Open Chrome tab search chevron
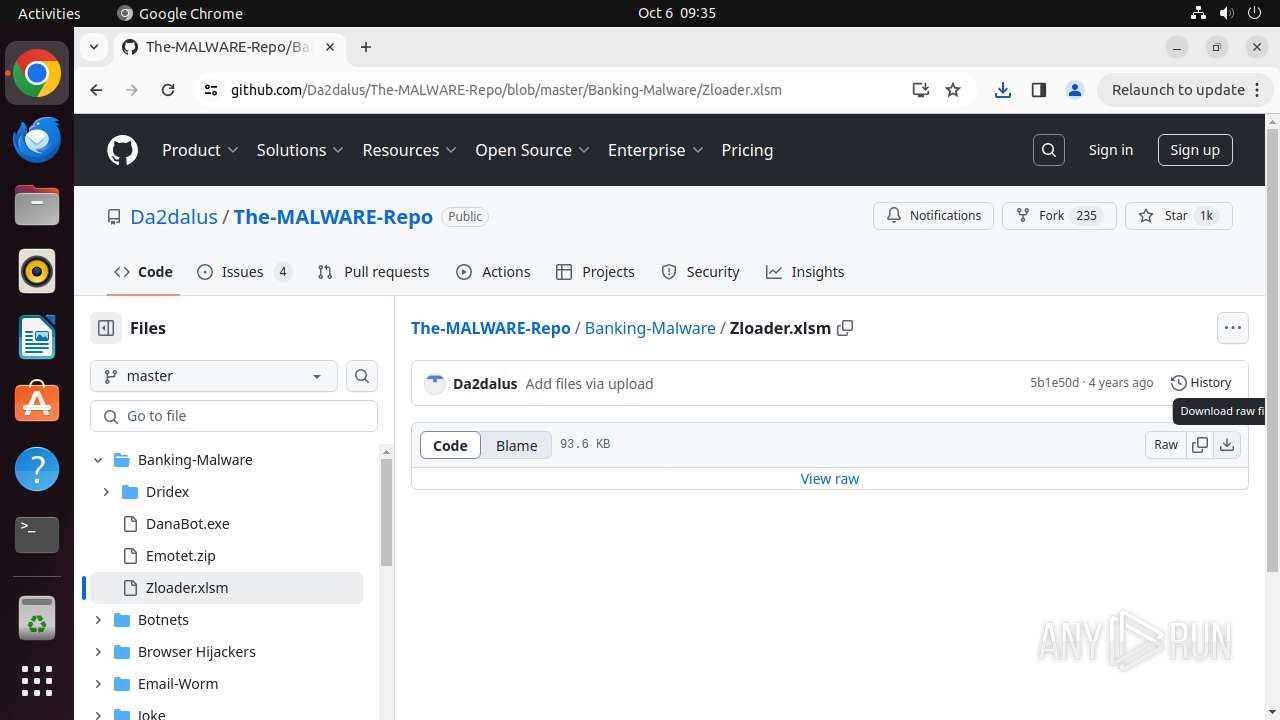1280x720 pixels. click(93, 47)
